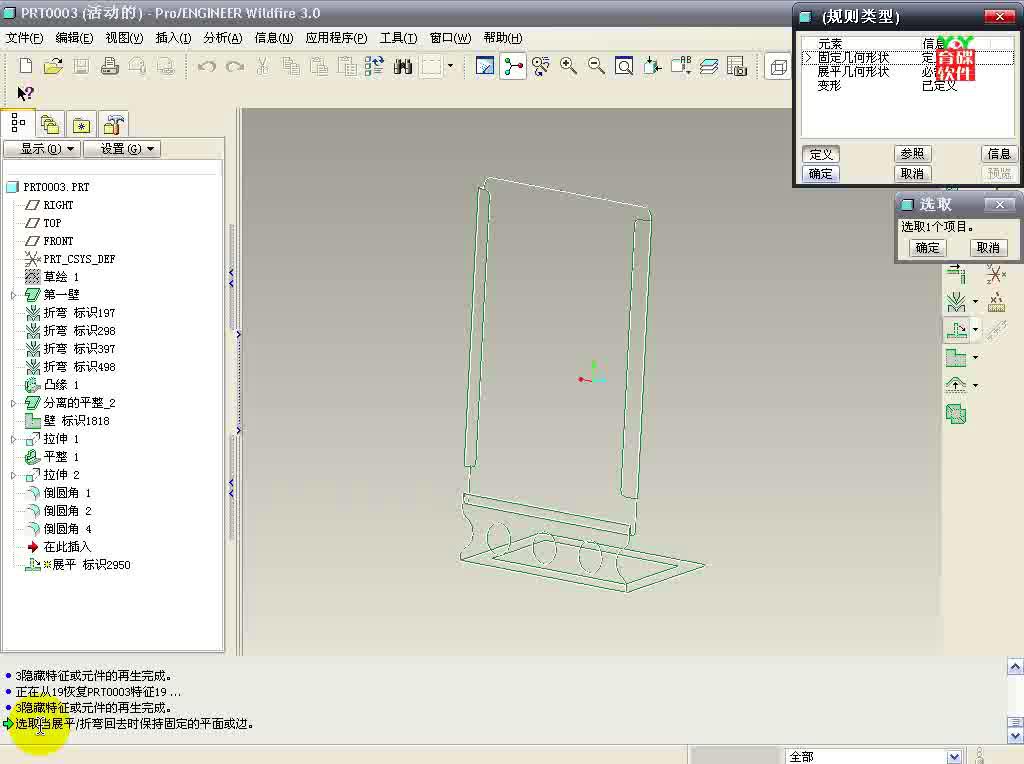Open the 分析(A) menu
Image resolution: width=1024 pixels, height=764 pixels.
[223, 38]
